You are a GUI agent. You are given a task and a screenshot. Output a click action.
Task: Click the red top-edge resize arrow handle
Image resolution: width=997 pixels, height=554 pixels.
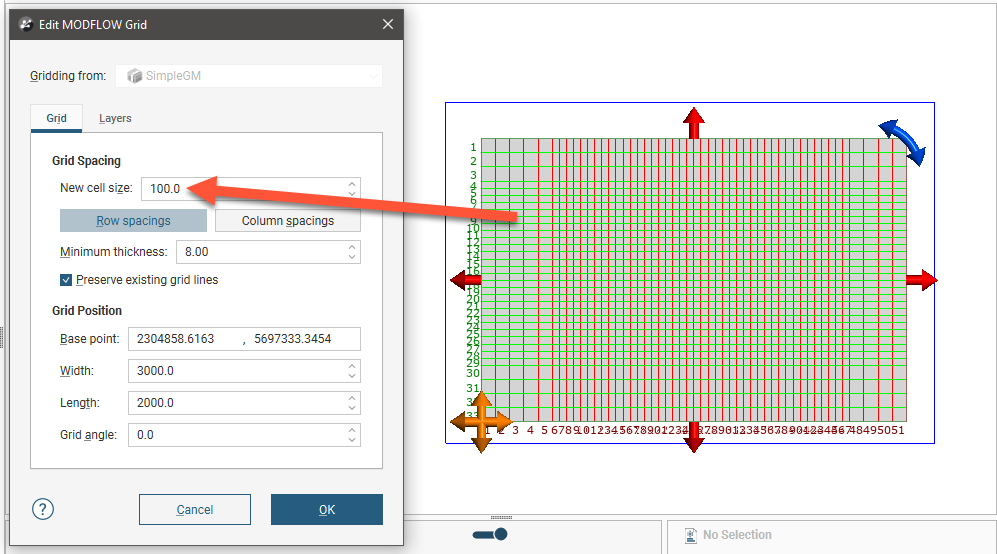point(694,123)
